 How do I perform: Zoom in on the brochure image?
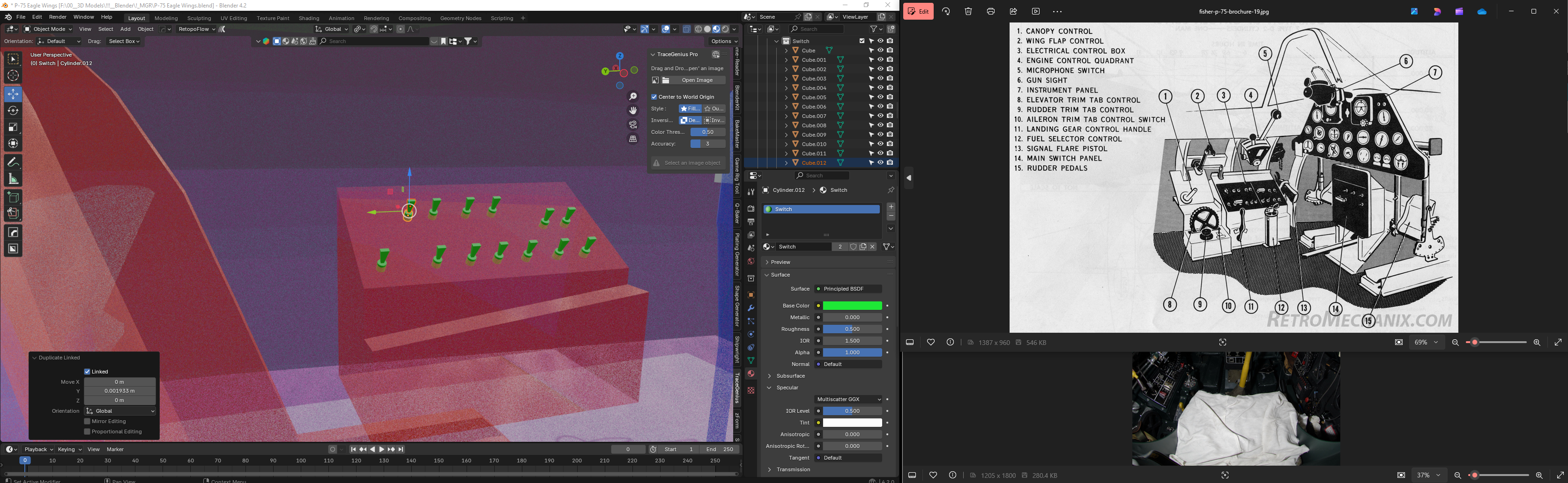(x=1537, y=343)
